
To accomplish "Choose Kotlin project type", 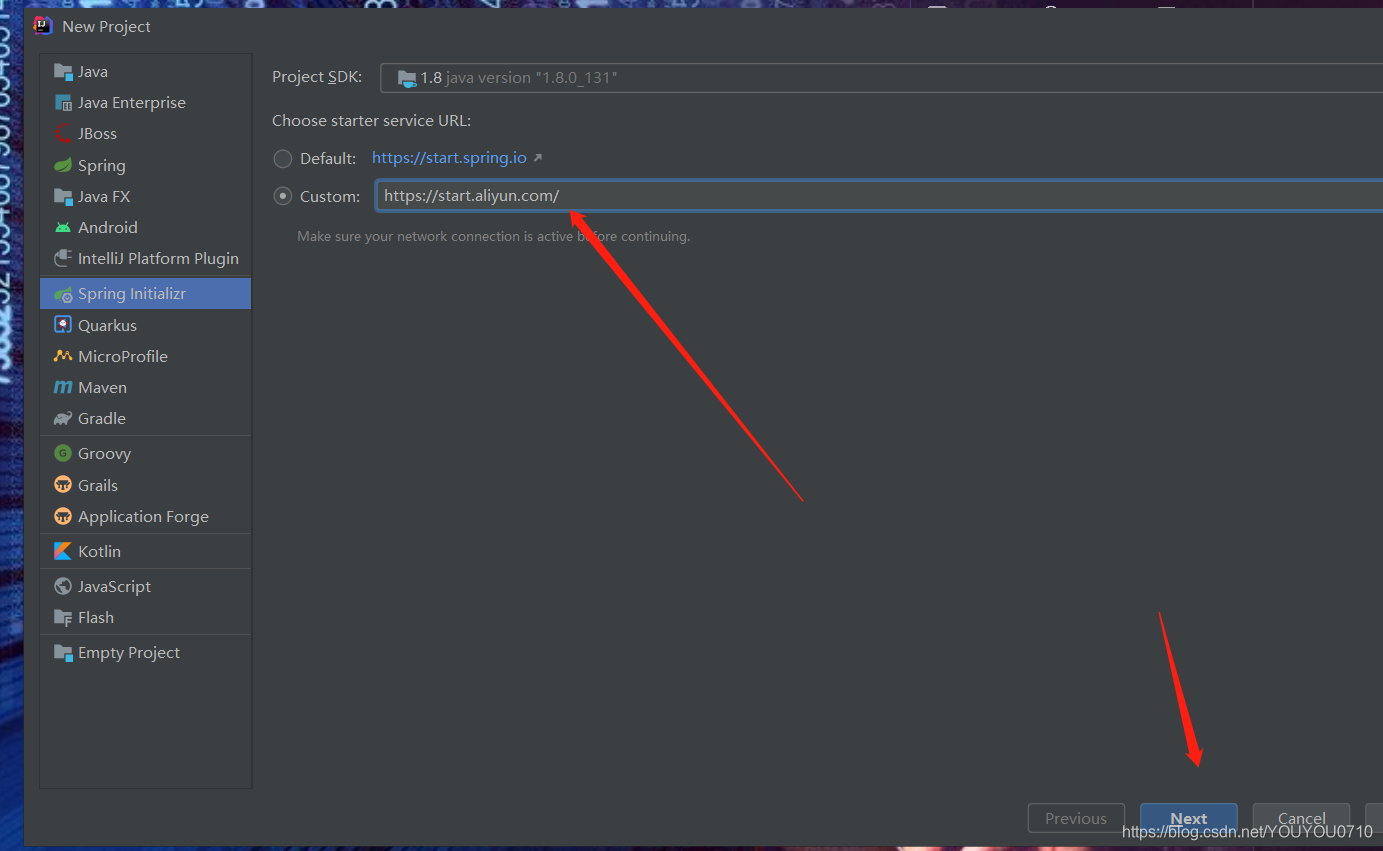I will pyautogui.click(x=145, y=552).
